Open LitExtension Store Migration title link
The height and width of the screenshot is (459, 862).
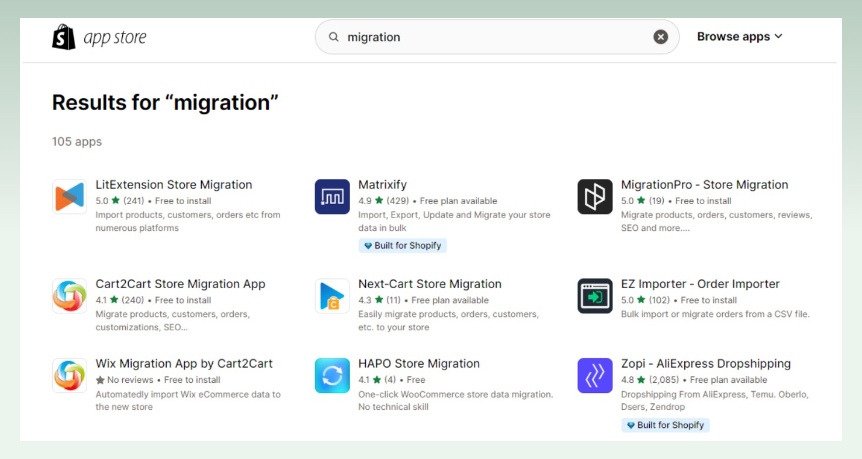(174, 185)
